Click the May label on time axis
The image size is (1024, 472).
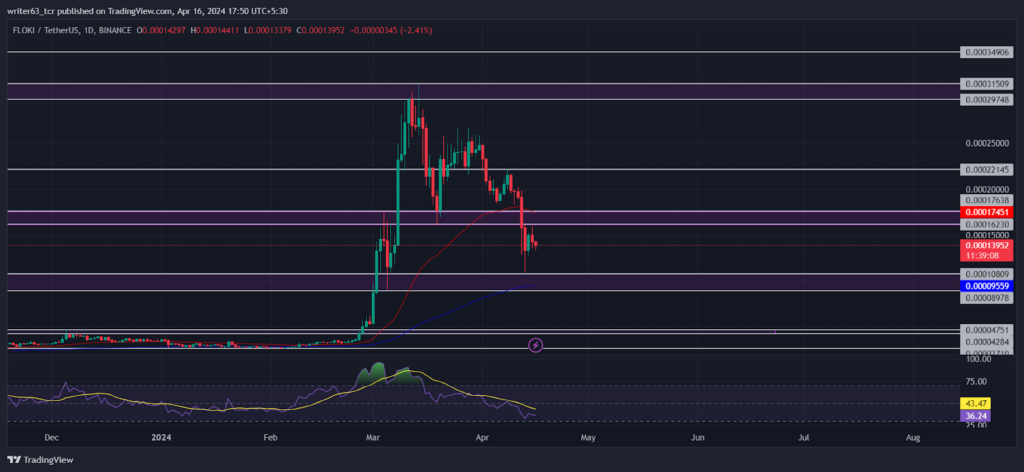(x=588, y=437)
